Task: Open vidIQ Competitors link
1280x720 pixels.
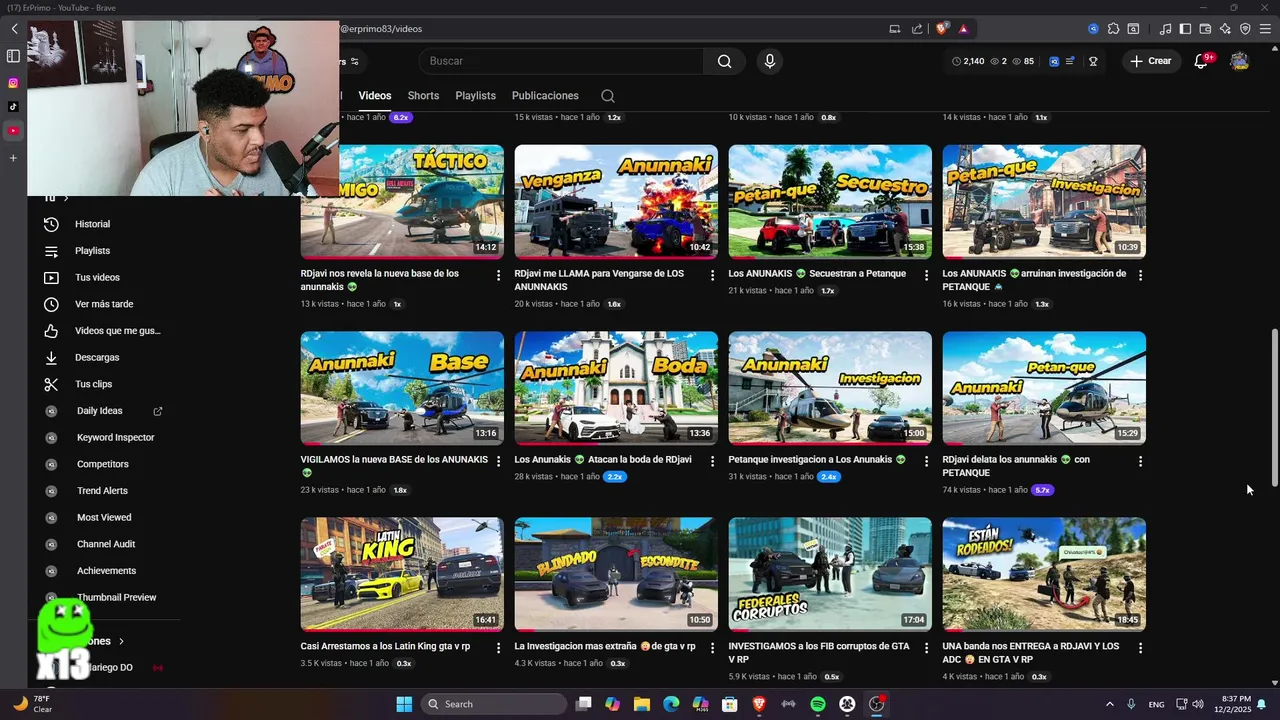Action: pyautogui.click(x=105, y=464)
